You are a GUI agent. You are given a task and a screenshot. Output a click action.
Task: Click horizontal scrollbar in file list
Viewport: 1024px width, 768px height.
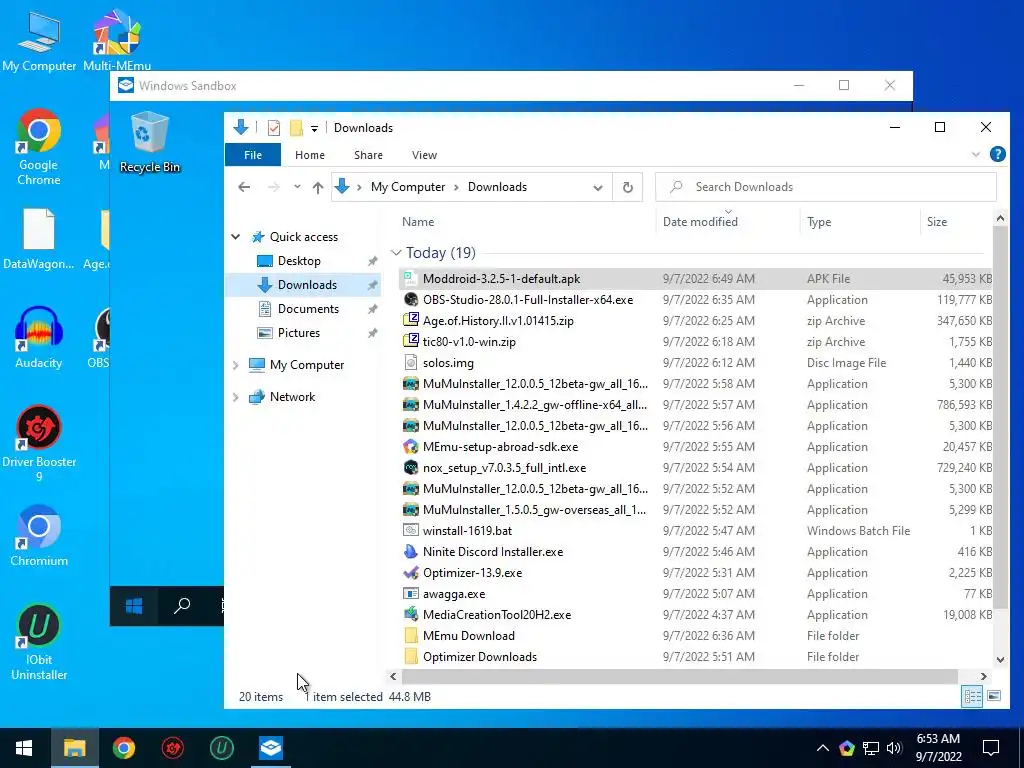[x=679, y=677]
